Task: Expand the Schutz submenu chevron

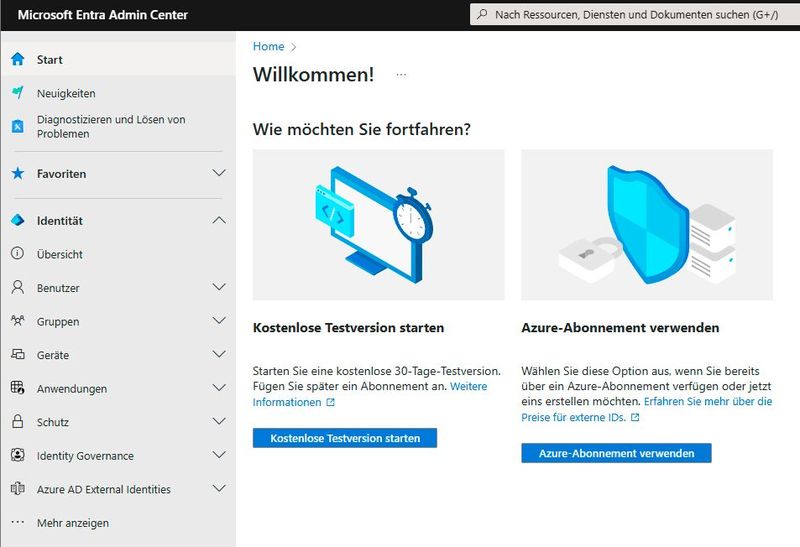Action: coord(219,421)
